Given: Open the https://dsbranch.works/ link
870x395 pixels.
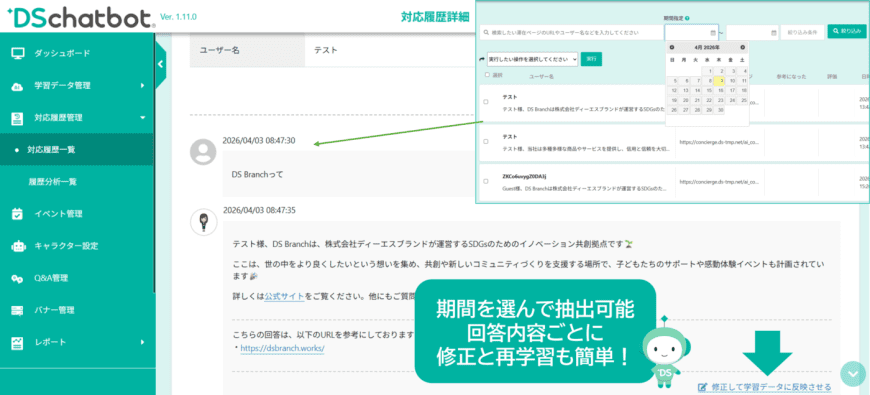Looking at the screenshot, I should tap(282, 348).
